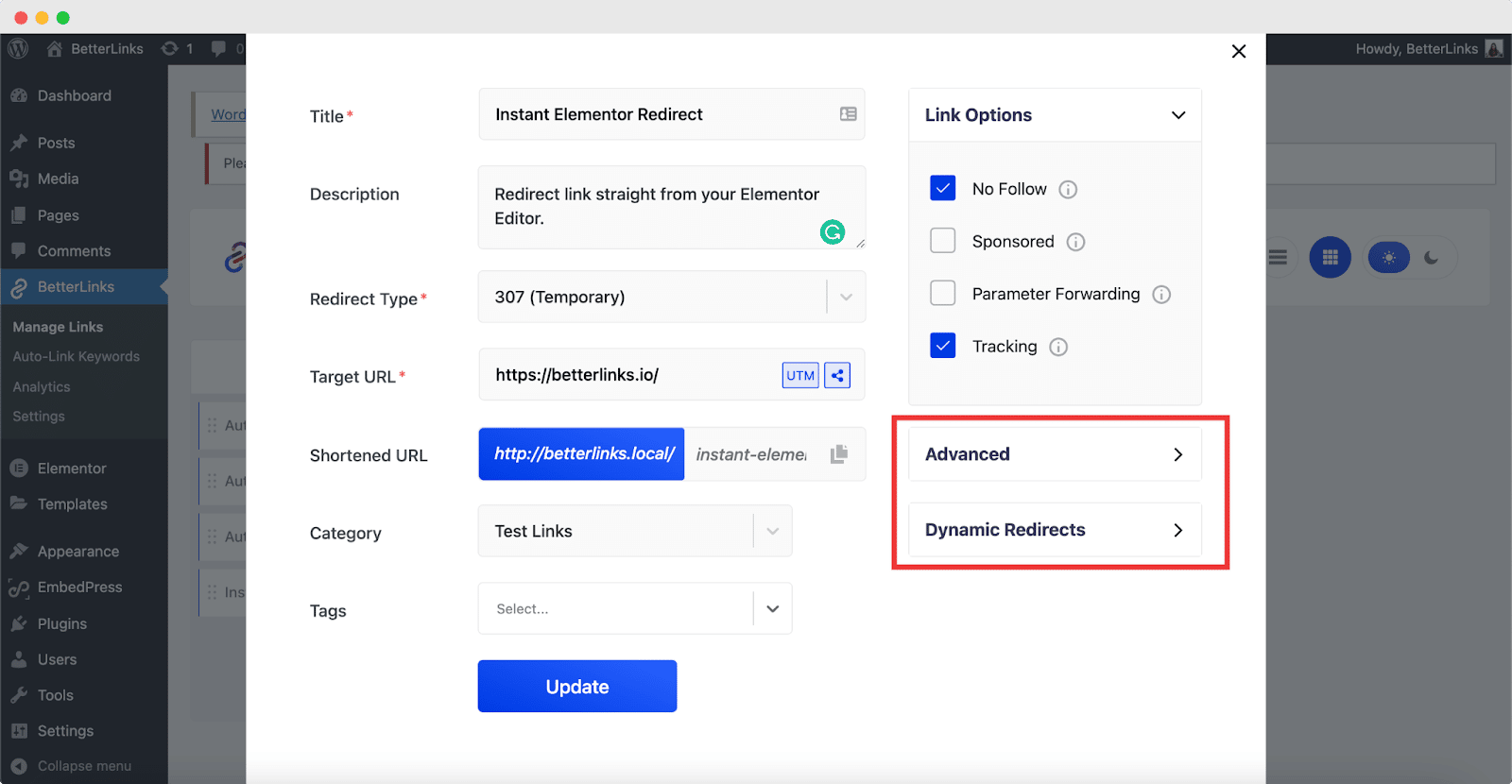Click info icon next to Parameter Forwarding

pos(1161,295)
